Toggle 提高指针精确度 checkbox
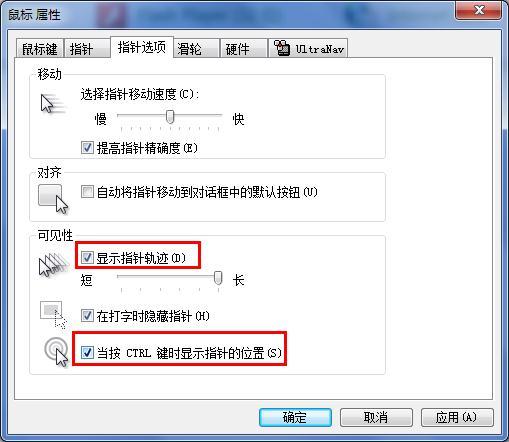The image size is (509, 442). [x=87, y=147]
